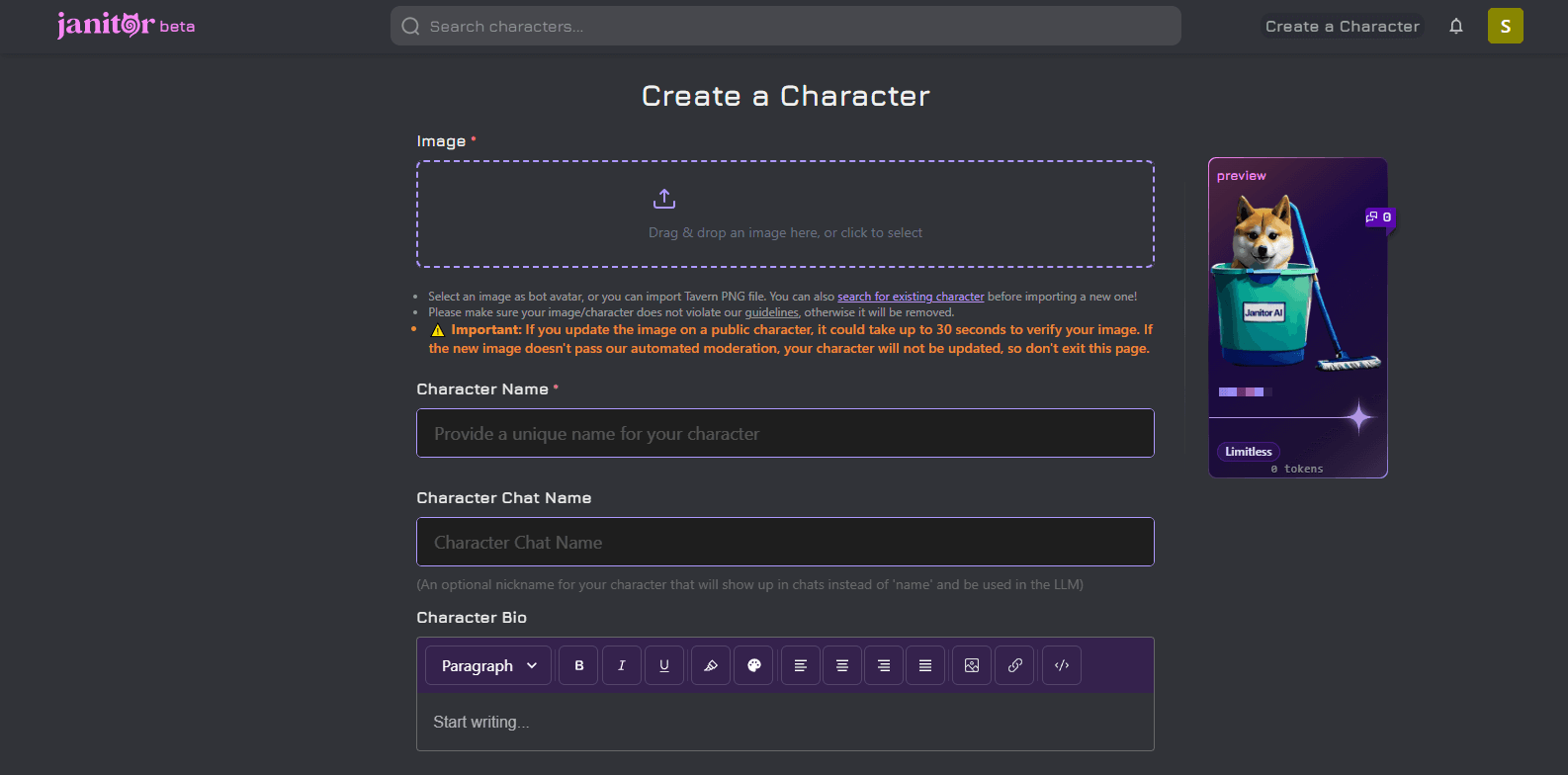
Task: Click the chat count icon on preview card
Action: [1372, 216]
